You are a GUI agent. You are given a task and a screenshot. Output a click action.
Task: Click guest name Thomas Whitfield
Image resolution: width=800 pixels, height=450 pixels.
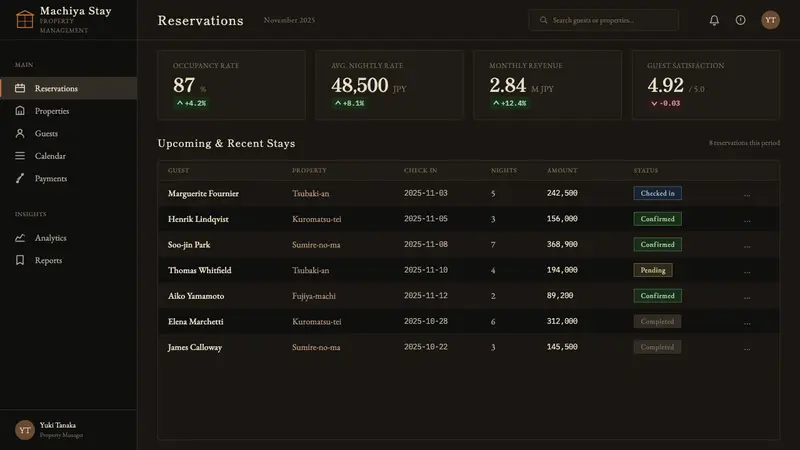click(x=199, y=270)
